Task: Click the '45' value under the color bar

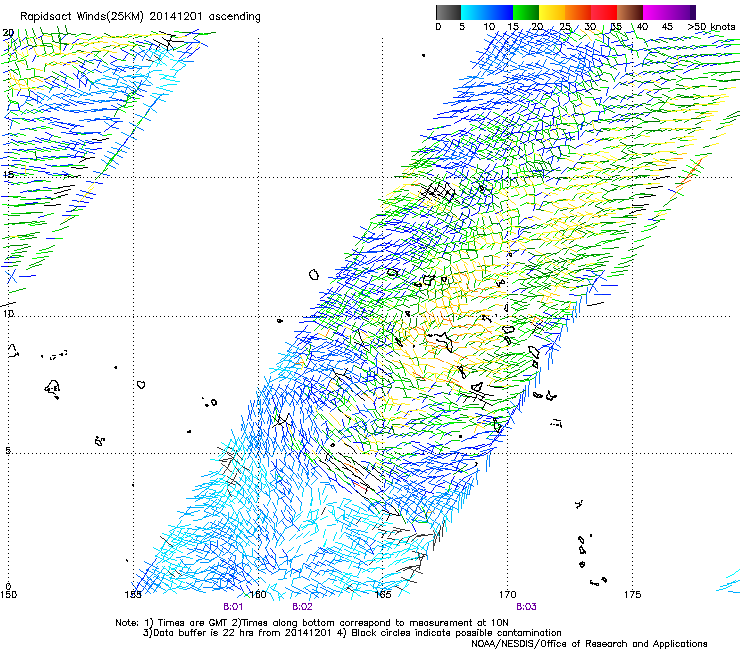Action: click(x=667, y=27)
